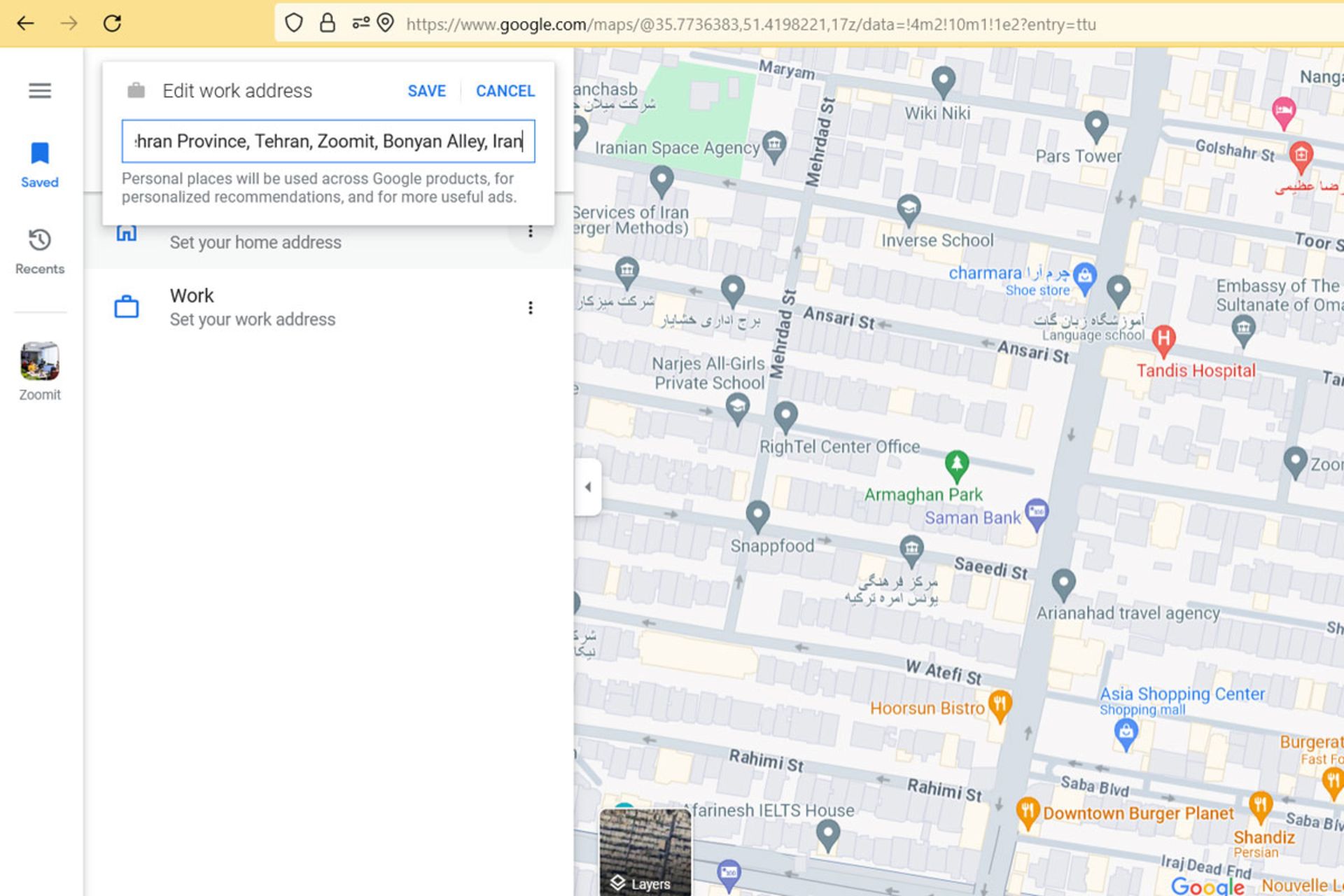Select the Afarinesh IELTS House pin
The height and width of the screenshot is (896, 1344).
(828, 835)
